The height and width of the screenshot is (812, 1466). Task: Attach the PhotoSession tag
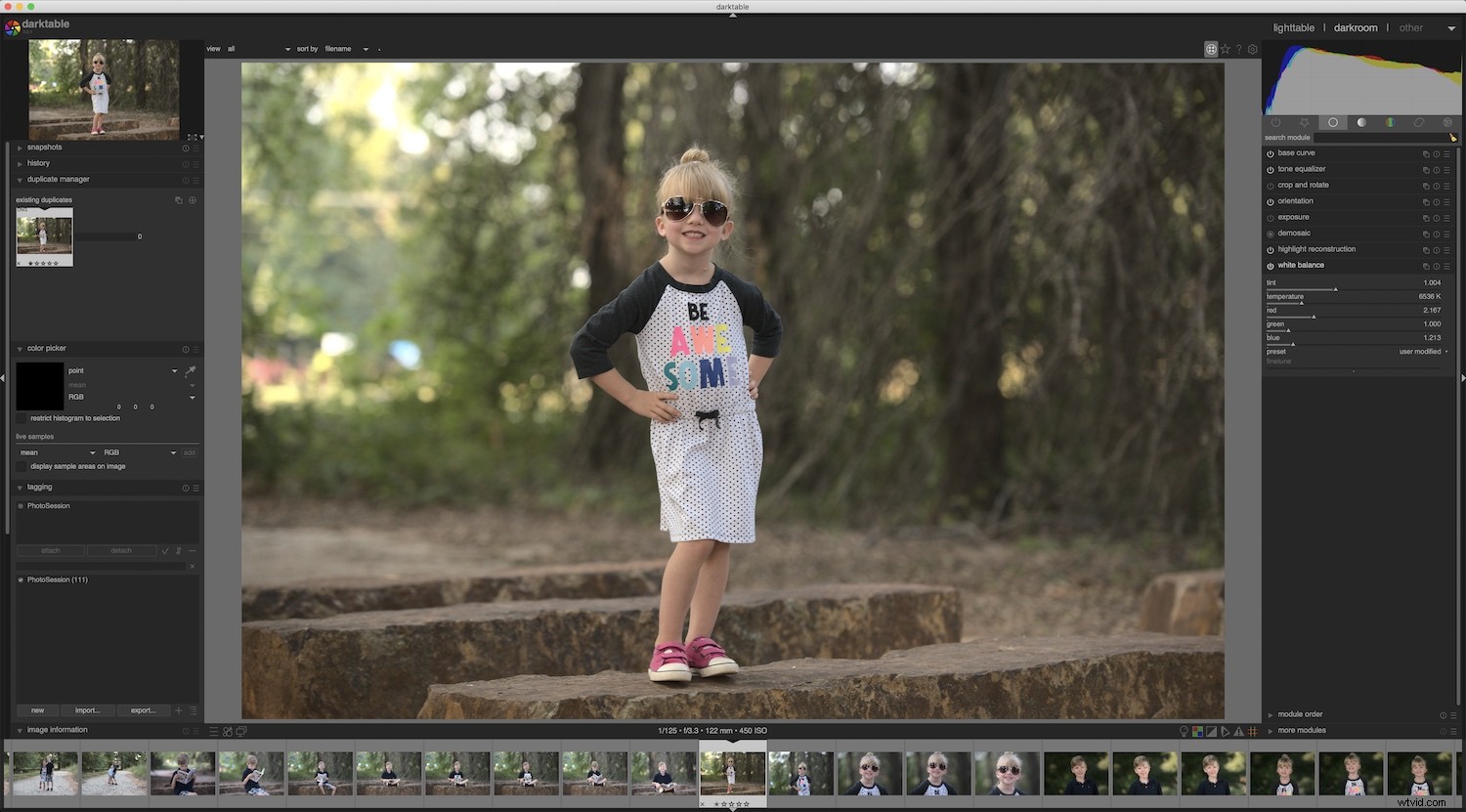pyautogui.click(x=50, y=550)
